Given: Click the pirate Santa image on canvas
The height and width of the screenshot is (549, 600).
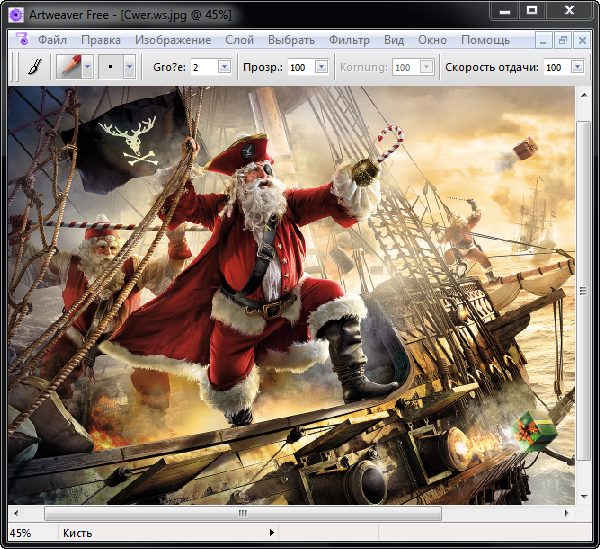Looking at the screenshot, I should (291, 295).
